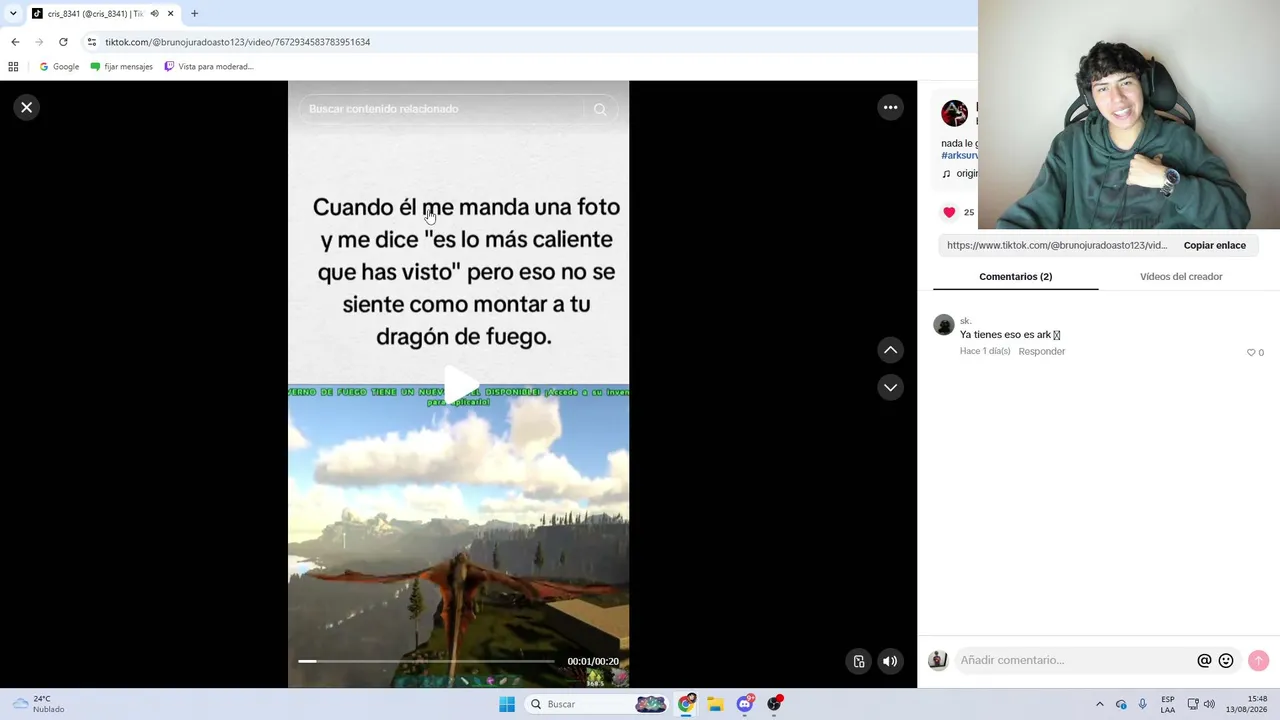Click the taskbar Buscar search box
The width and height of the screenshot is (1280, 720).
click(x=597, y=704)
